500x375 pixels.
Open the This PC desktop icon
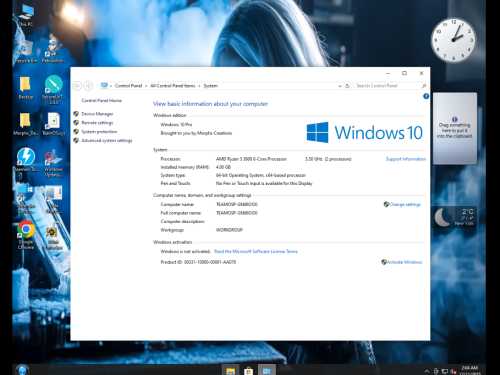coord(26,15)
